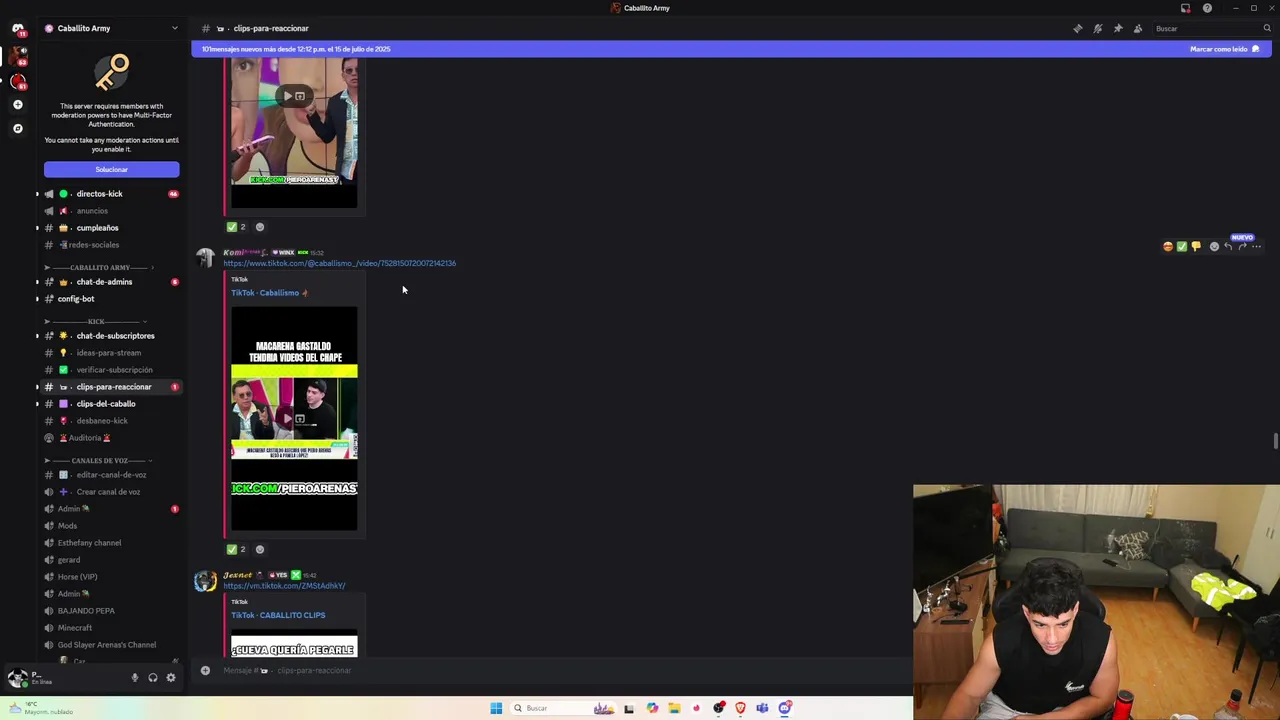Open the add reaction smiley picker

pyautogui.click(x=1214, y=246)
